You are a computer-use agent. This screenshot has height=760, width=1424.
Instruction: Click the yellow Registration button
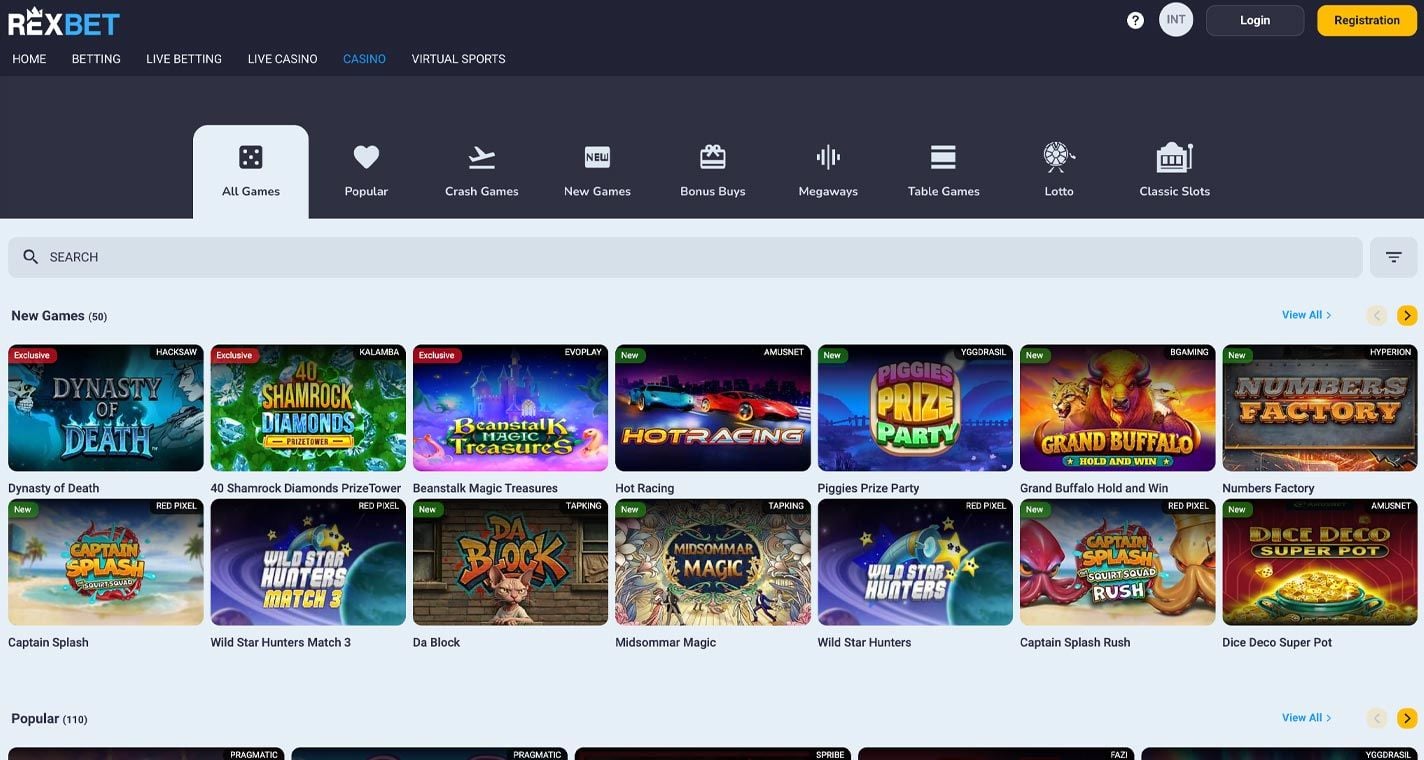pyautogui.click(x=1367, y=20)
